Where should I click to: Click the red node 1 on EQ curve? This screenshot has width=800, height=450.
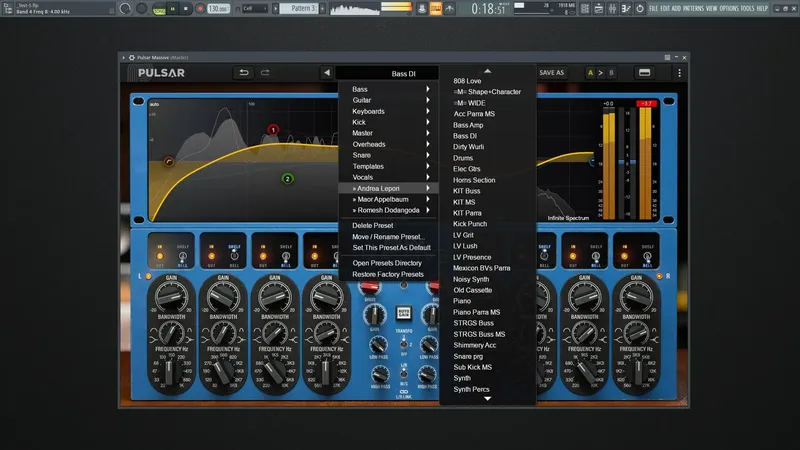[273, 130]
